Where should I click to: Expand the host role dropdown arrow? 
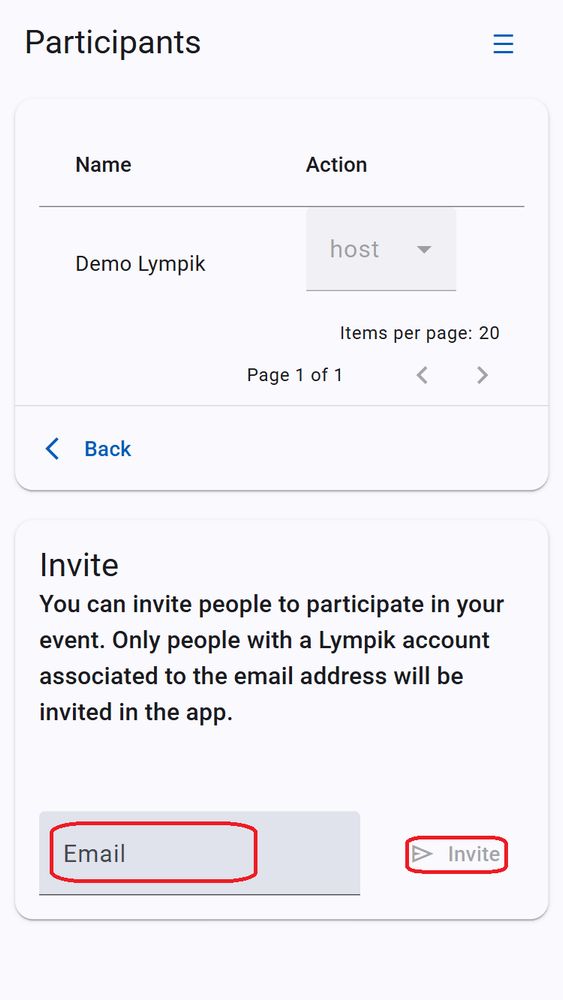click(424, 249)
